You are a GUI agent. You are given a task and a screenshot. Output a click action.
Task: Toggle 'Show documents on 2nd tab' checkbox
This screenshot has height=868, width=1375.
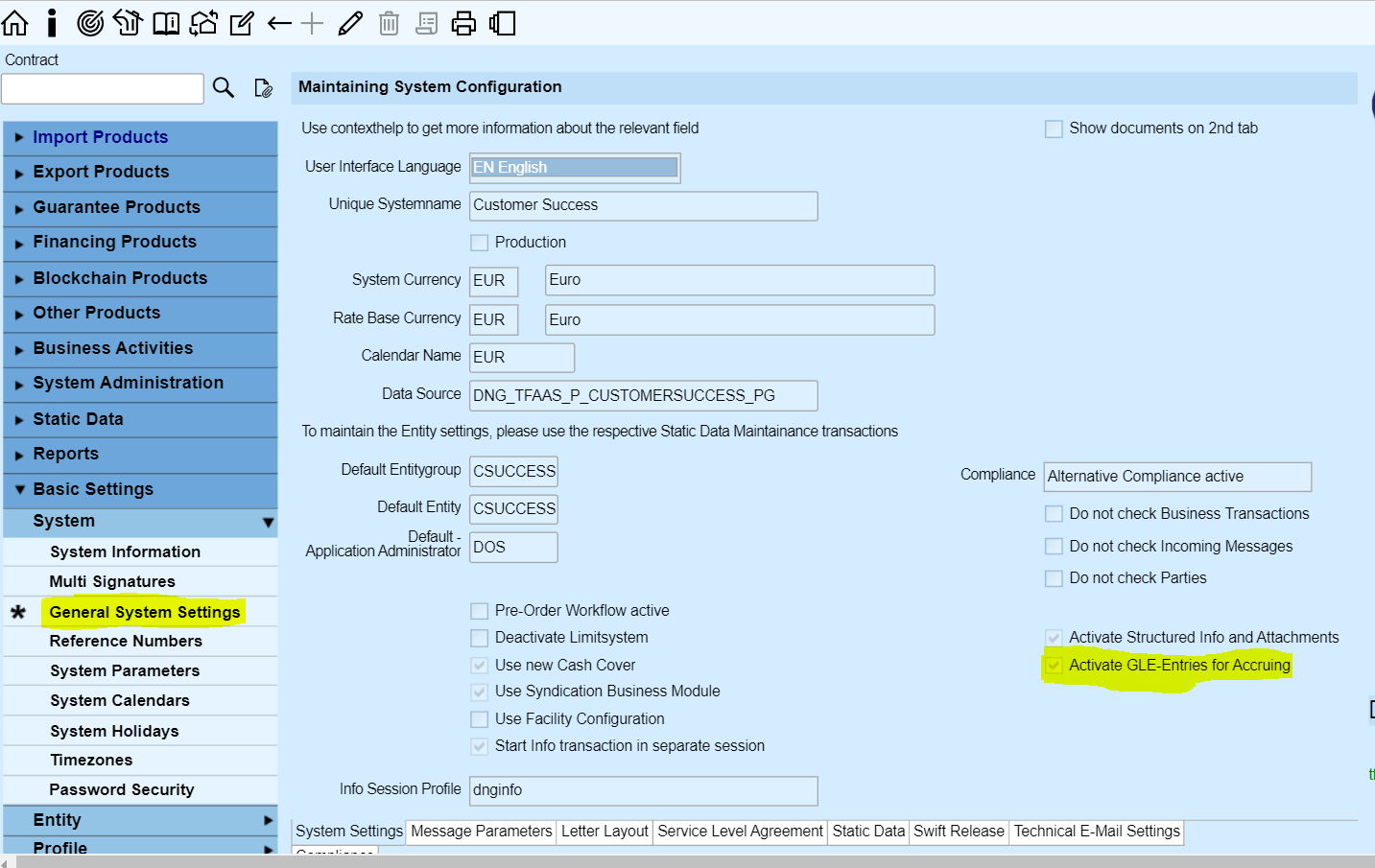pyautogui.click(x=1054, y=129)
